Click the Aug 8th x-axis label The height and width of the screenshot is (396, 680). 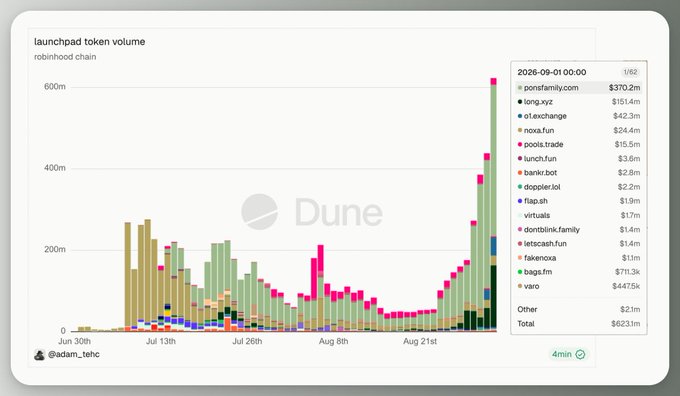point(333,341)
